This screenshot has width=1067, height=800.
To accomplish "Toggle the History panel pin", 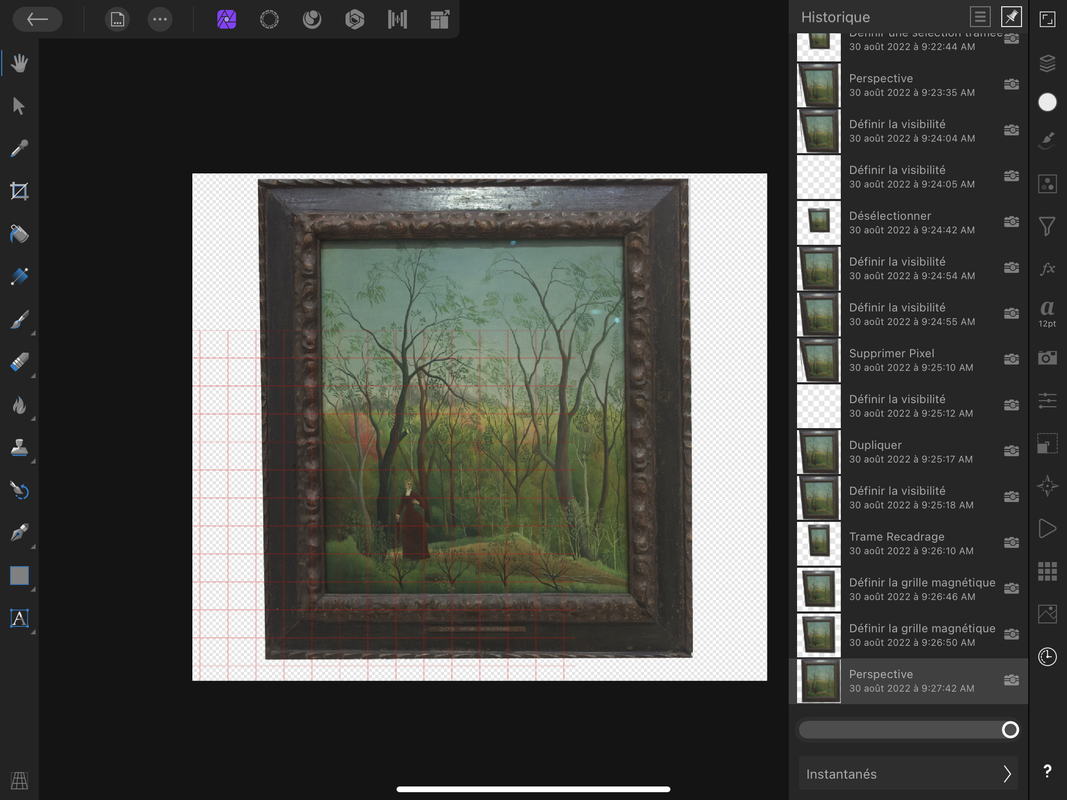I will [1011, 16].
